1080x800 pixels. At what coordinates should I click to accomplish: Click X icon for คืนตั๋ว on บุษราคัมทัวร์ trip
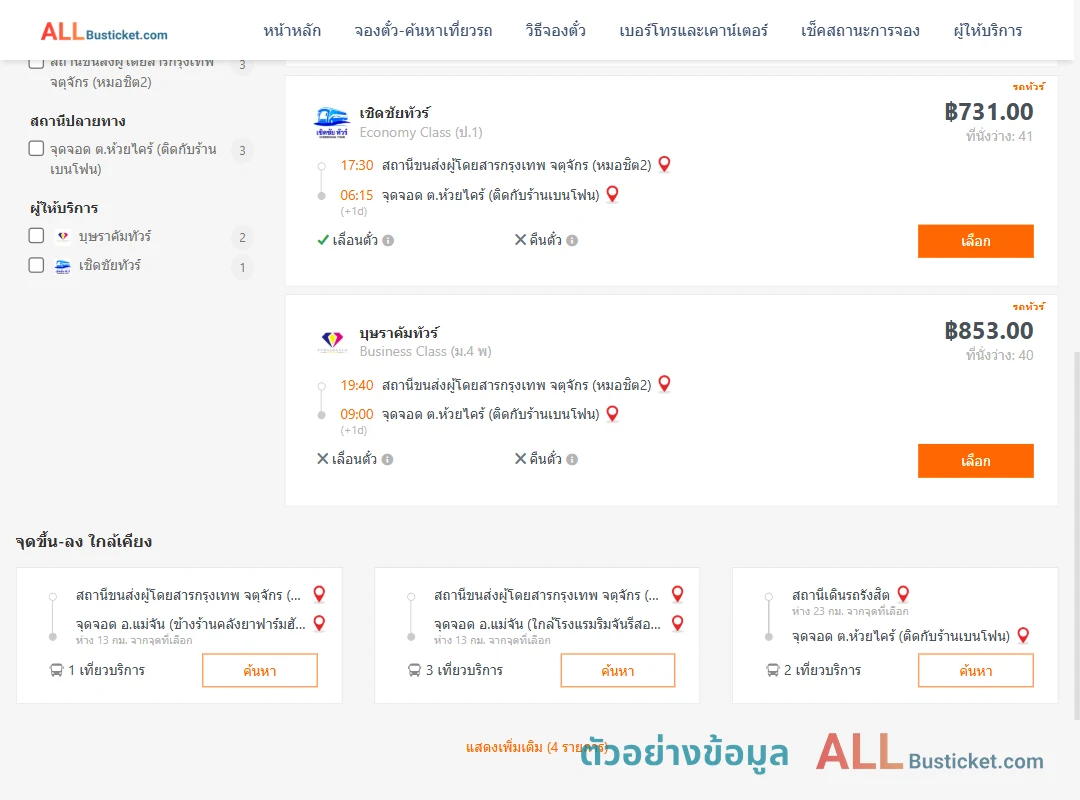tap(520, 458)
